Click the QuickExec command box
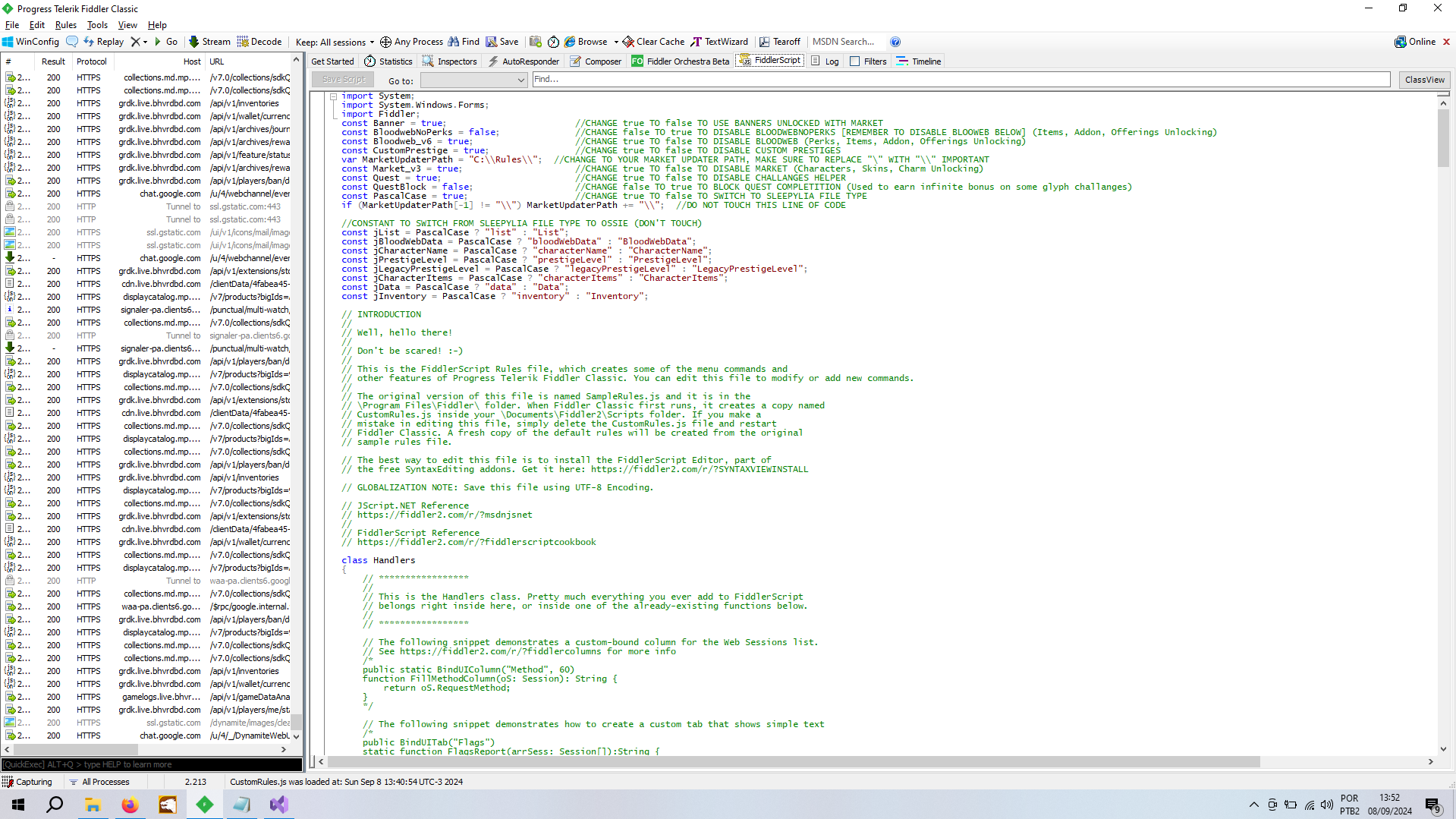 [152, 764]
